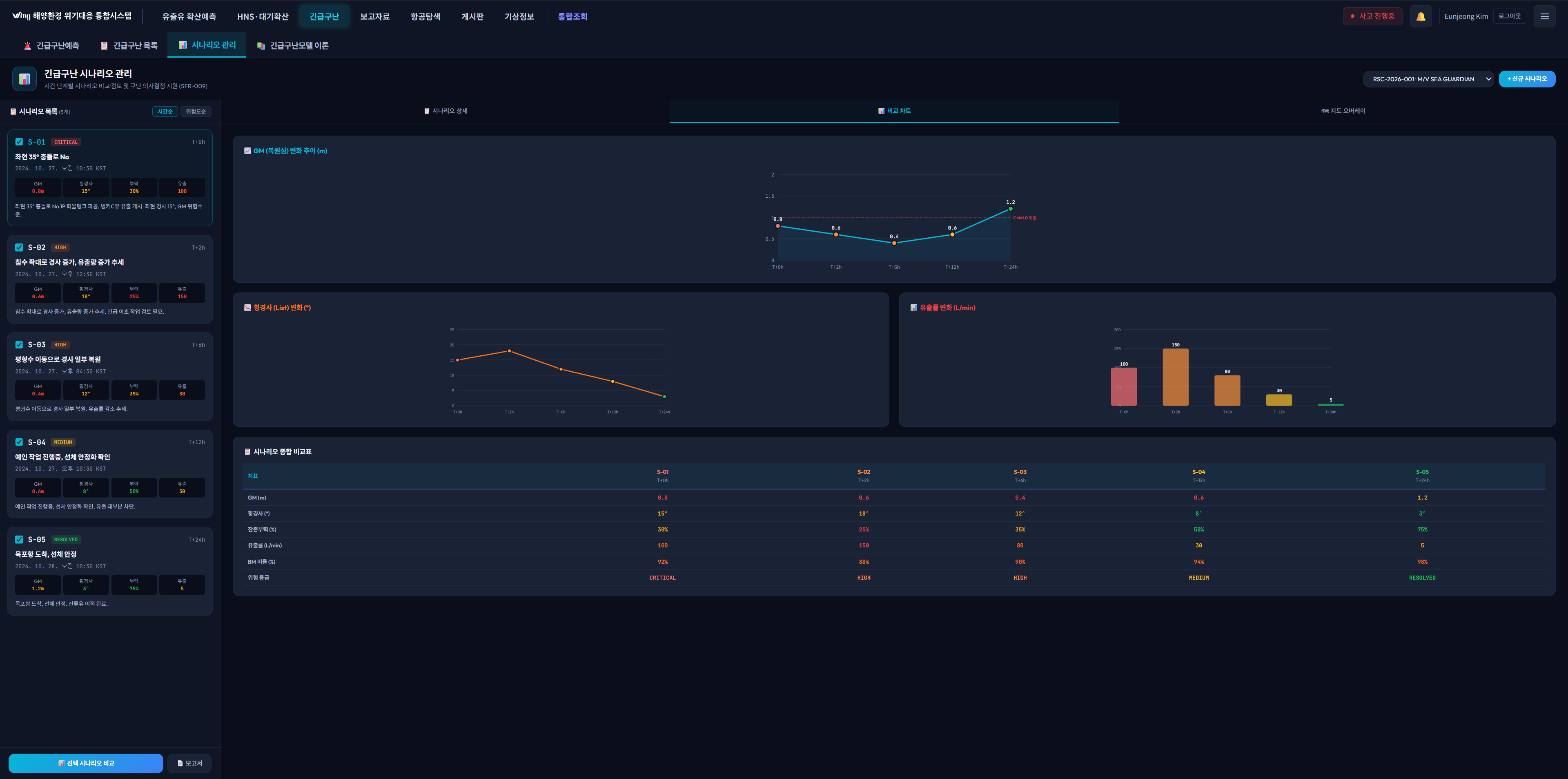1568x779 pixels.
Task: Click the 선택 시나리오 비교 button
Action: tap(86, 763)
